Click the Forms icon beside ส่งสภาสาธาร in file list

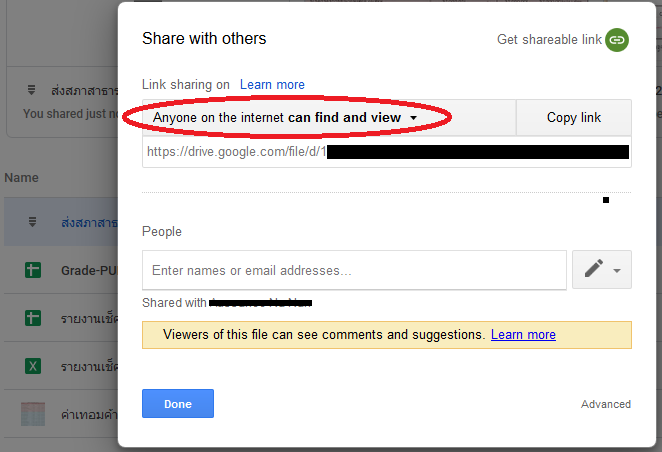[32, 221]
